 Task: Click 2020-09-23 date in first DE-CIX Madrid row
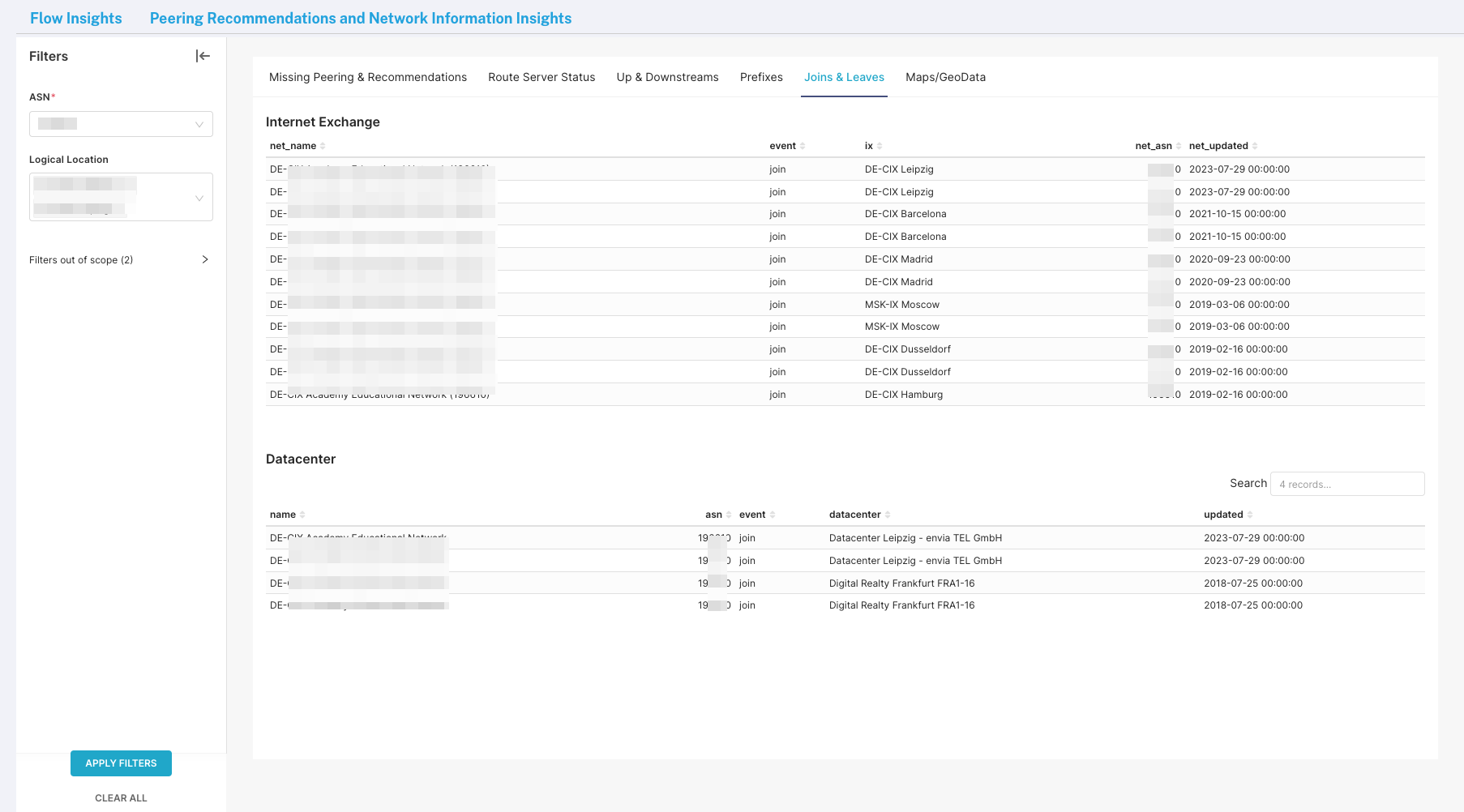pos(1239,259)
